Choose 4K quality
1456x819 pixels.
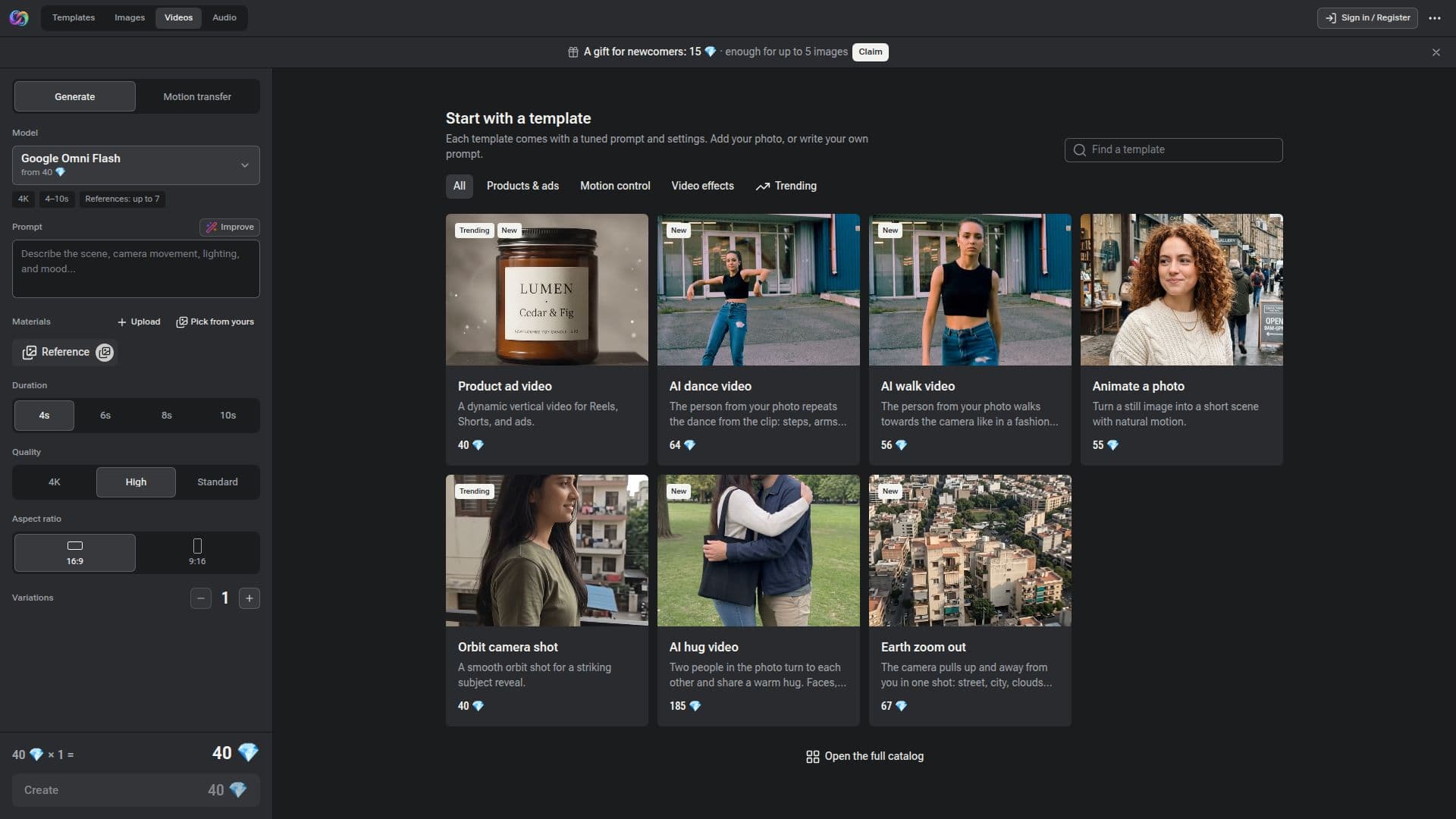coord(55,482)
